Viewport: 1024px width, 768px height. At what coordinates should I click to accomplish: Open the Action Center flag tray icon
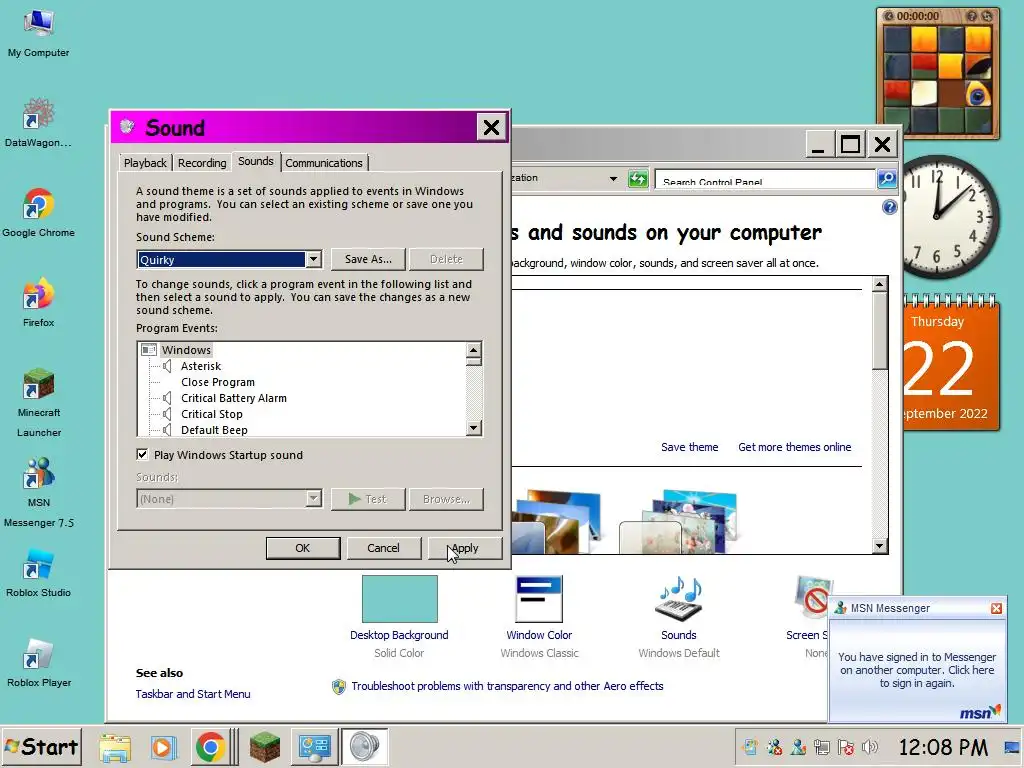pos(846,747)
